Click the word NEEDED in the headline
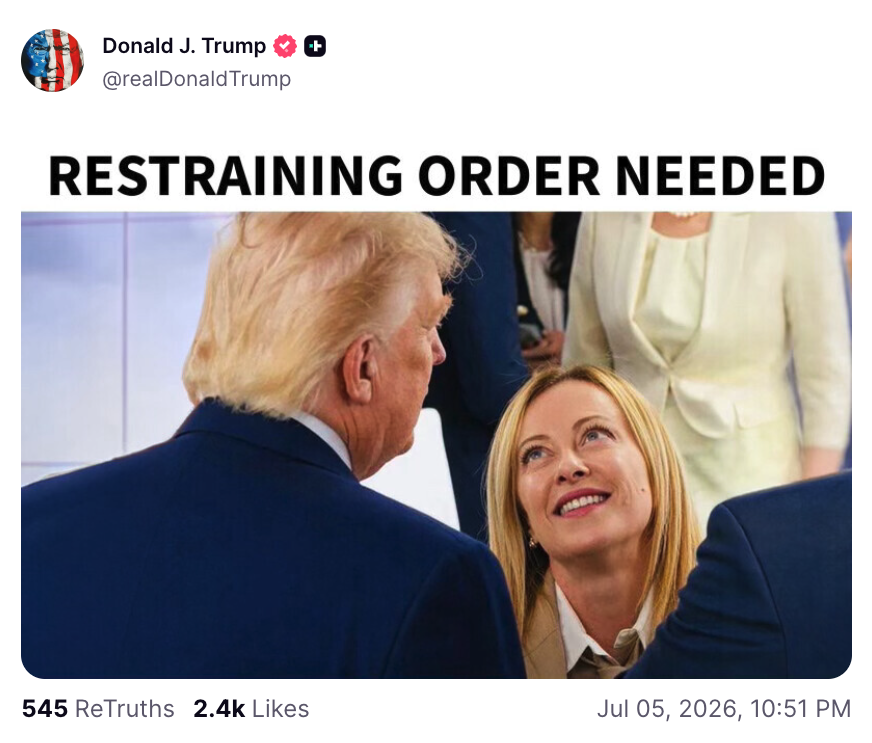The image size is (872, 743). 720,176
